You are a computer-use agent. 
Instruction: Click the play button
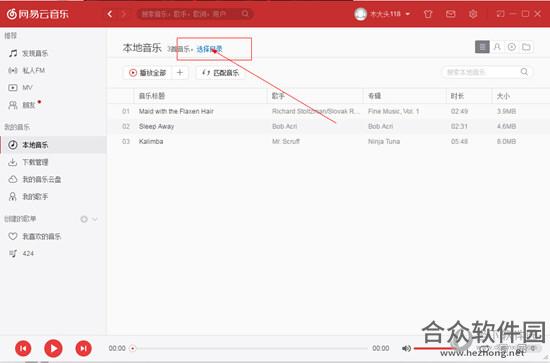tap(53, 348)
